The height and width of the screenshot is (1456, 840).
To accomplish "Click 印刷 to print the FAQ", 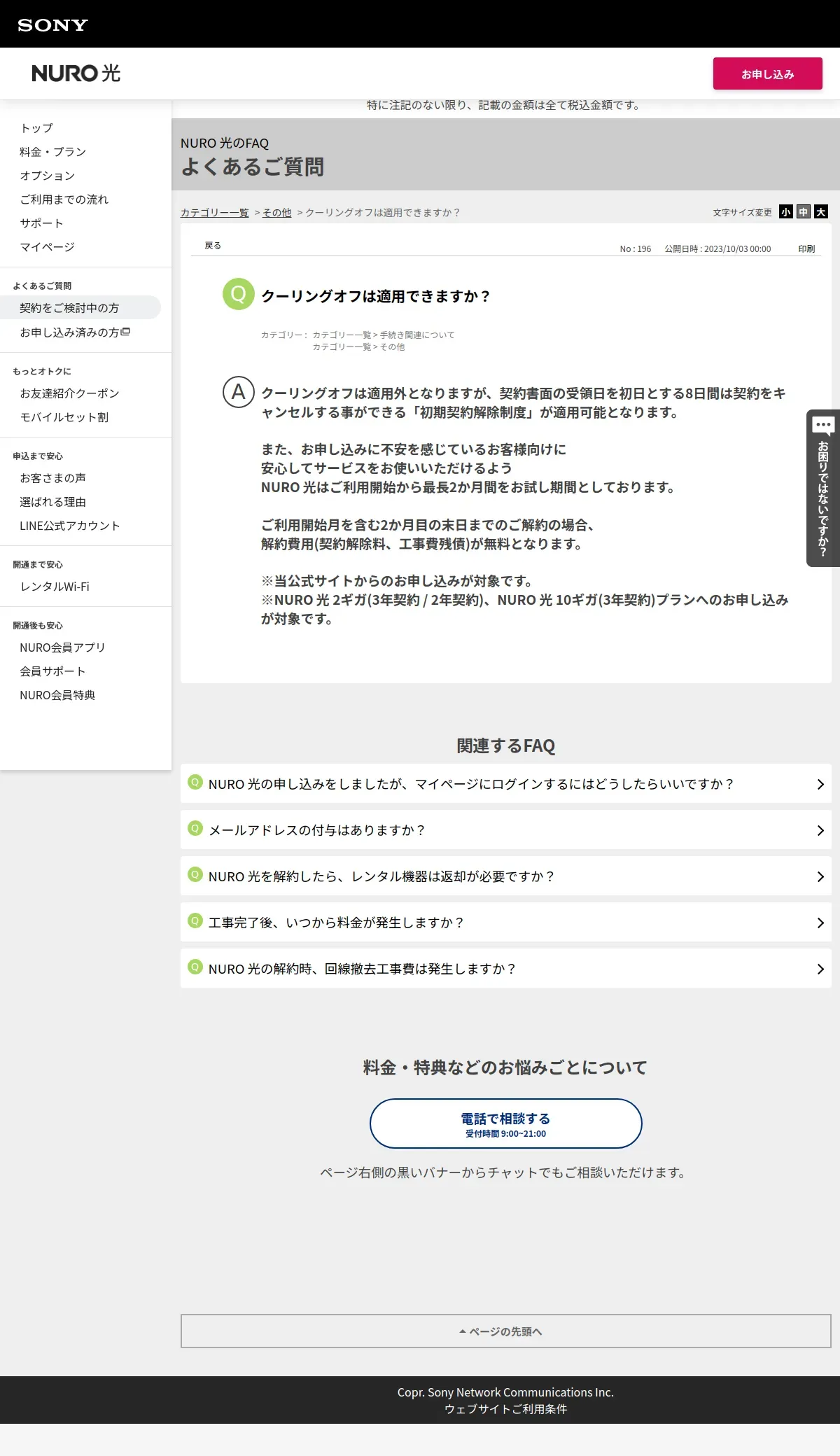I will pyautogui.click(x=806, y=248).
